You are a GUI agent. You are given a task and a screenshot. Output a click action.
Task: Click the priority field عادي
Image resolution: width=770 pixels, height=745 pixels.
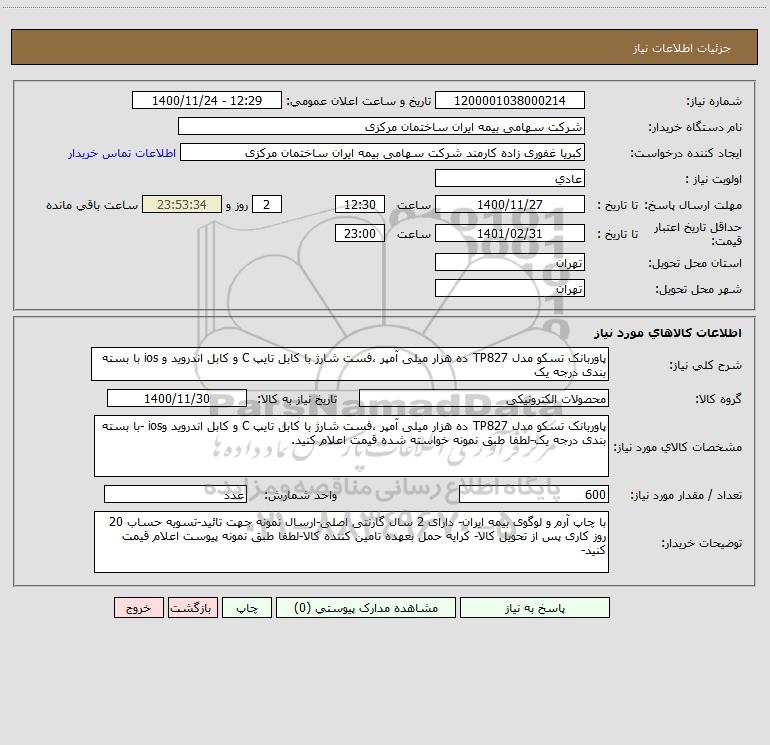(x=510, y=178)
